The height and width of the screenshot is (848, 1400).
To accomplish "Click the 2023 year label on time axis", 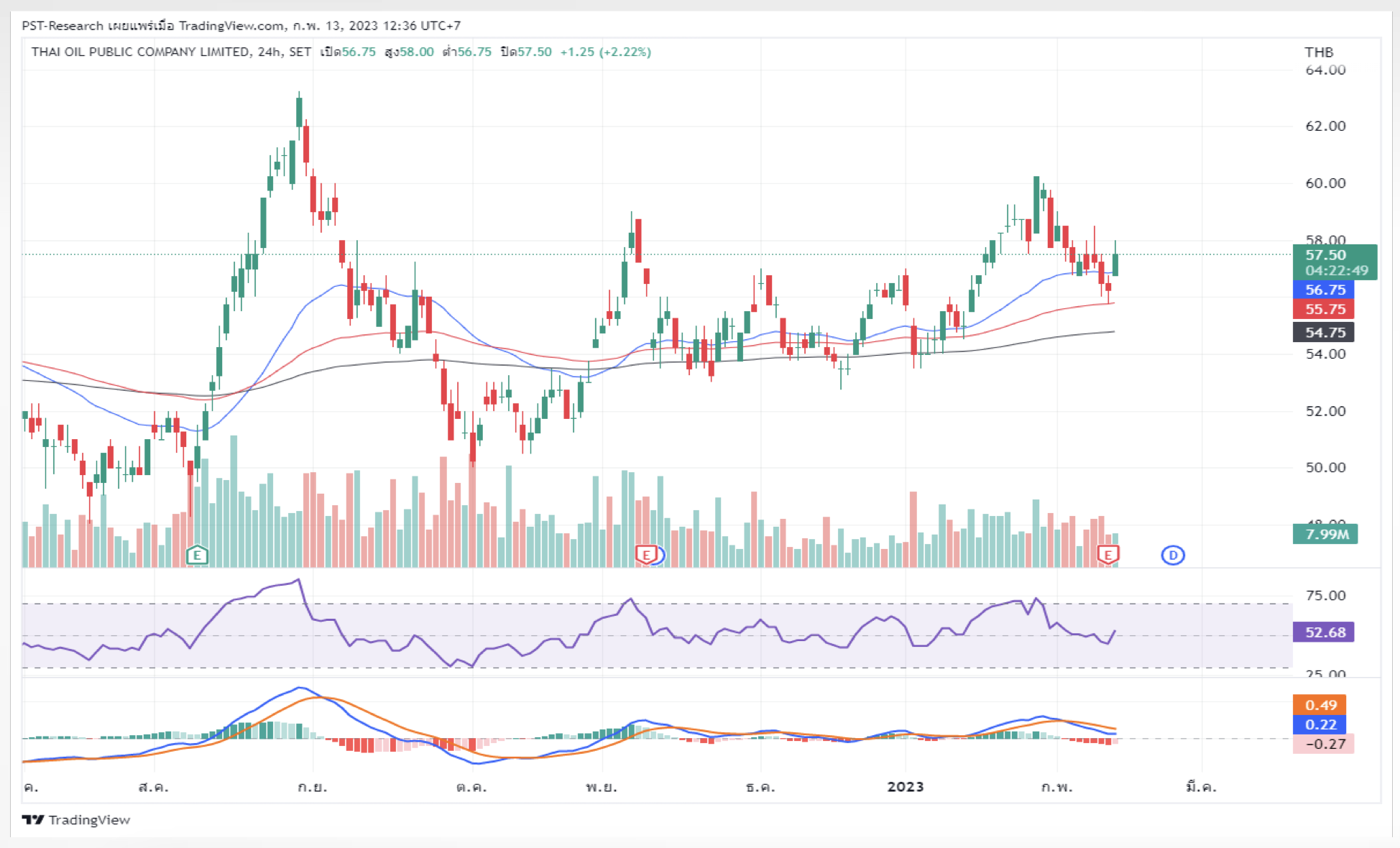I will coord(906,786).
